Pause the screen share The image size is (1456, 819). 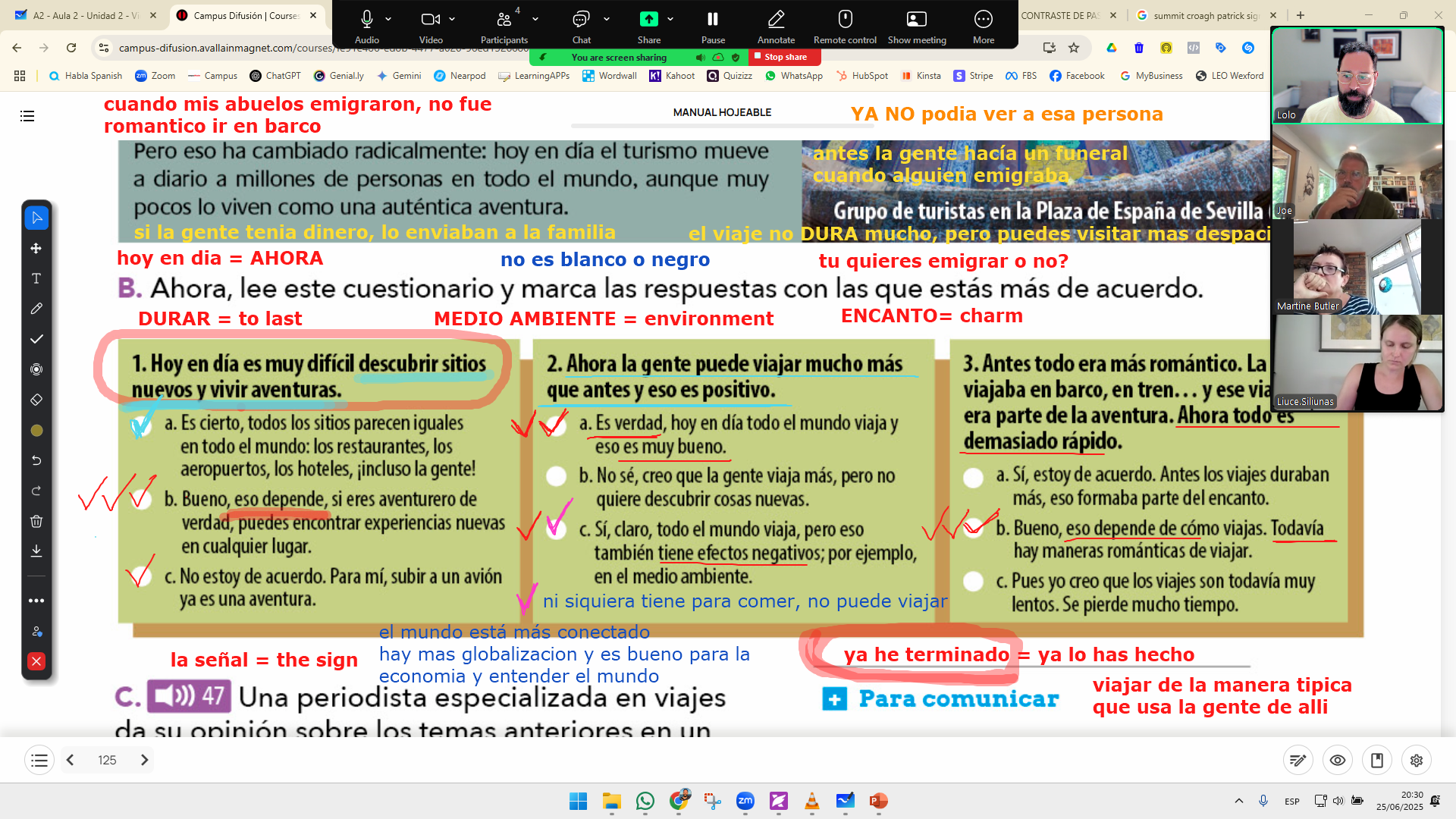pos(713,27)
